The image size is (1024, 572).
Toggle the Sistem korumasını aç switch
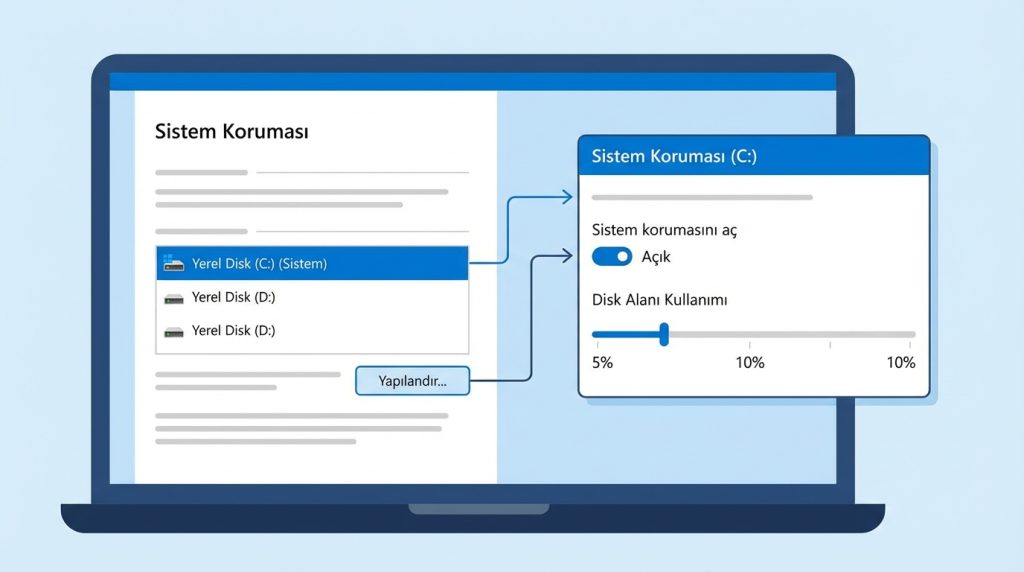coord(612,257)
